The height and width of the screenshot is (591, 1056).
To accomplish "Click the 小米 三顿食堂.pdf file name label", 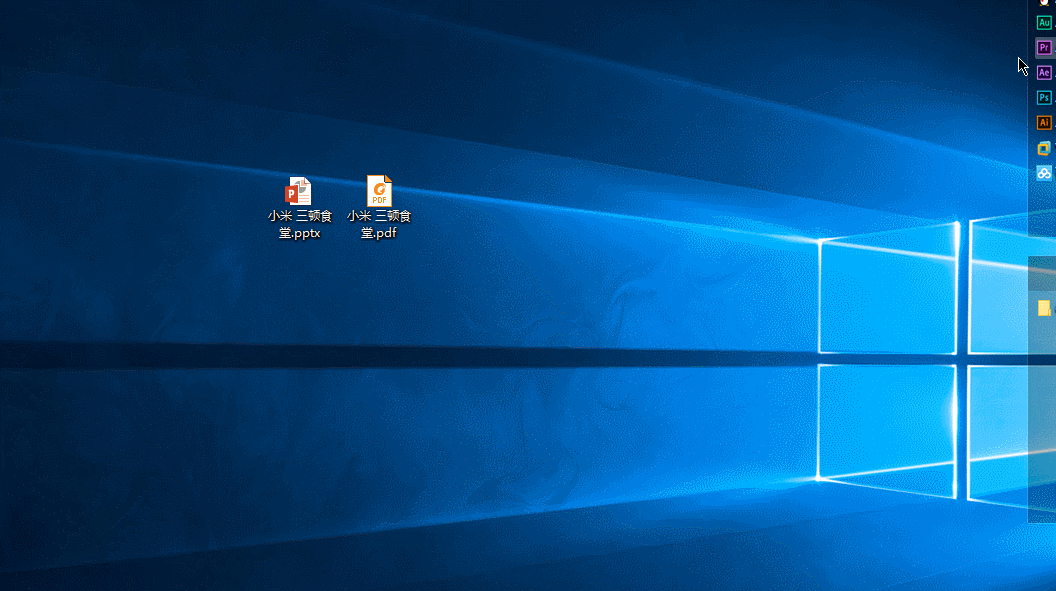I will point(379,225).
